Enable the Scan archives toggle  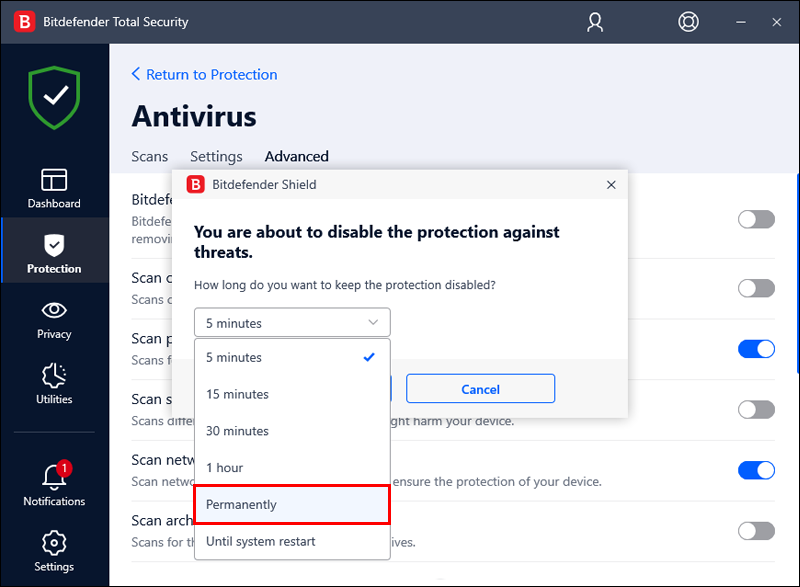[x=756, y=531]
